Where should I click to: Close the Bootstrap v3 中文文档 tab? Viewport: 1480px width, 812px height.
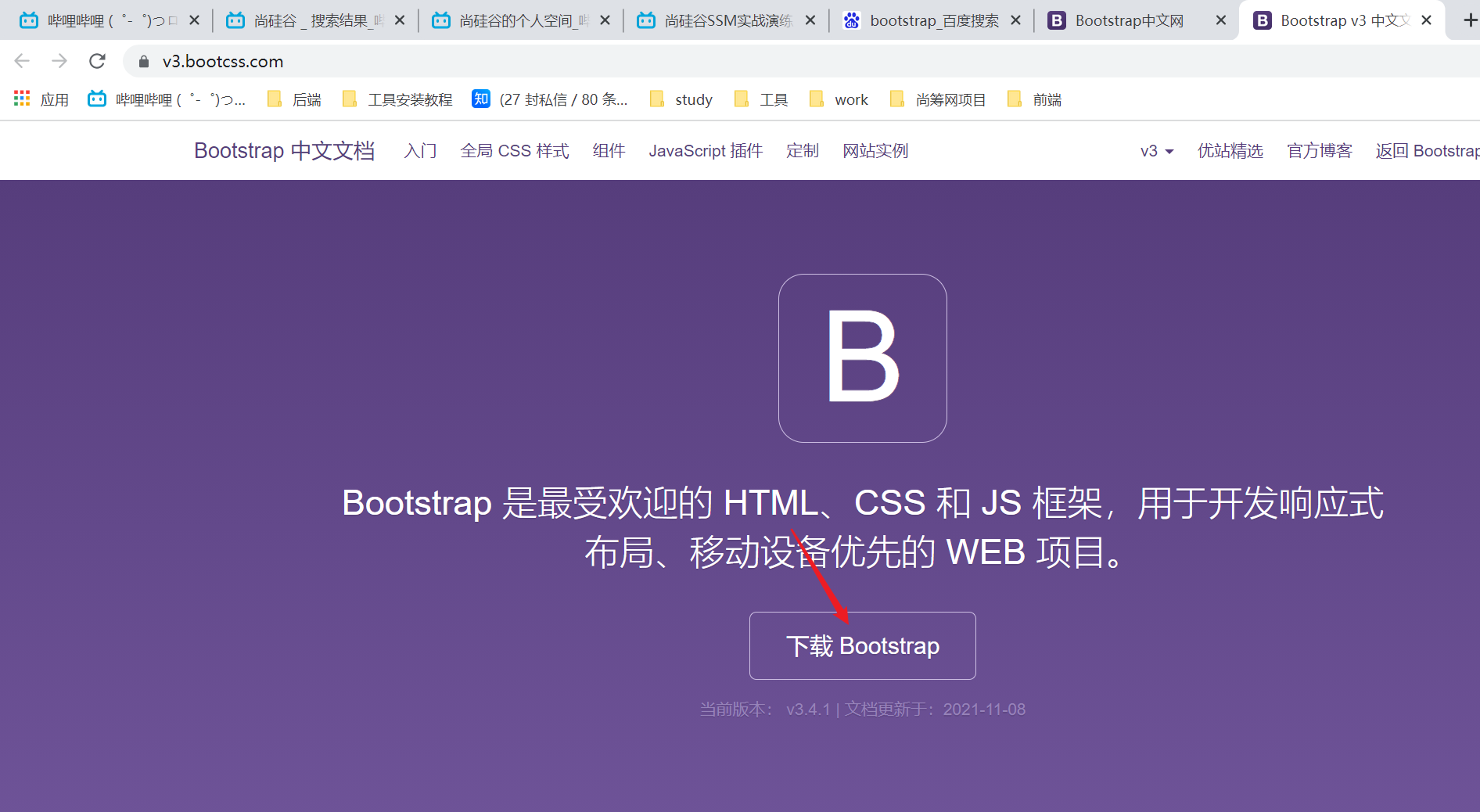tap(1427, 20)
